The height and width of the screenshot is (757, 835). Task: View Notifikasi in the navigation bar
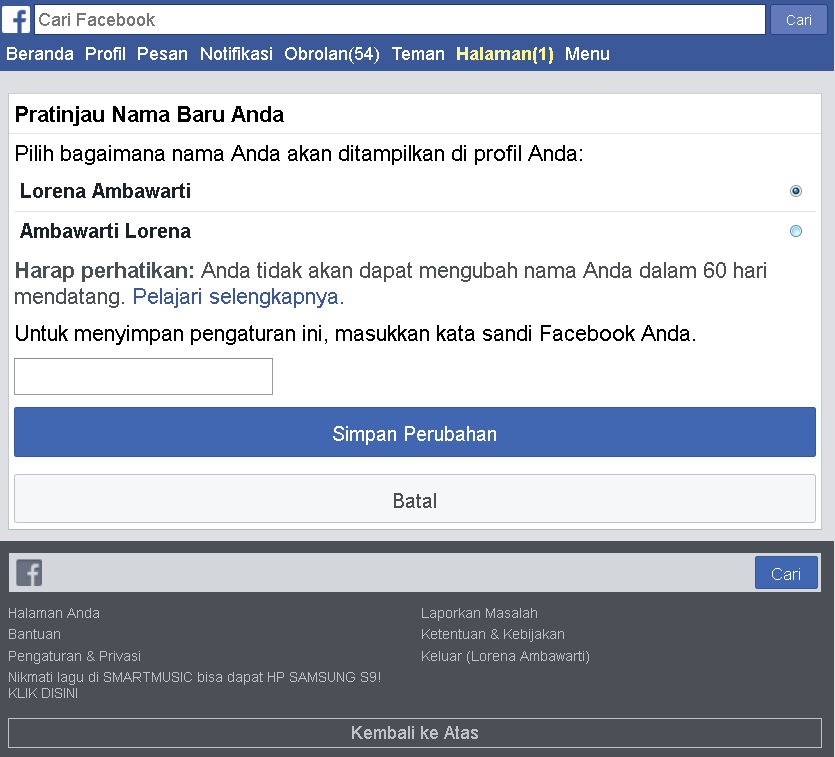pyautogui.click(x=236, y=54)
